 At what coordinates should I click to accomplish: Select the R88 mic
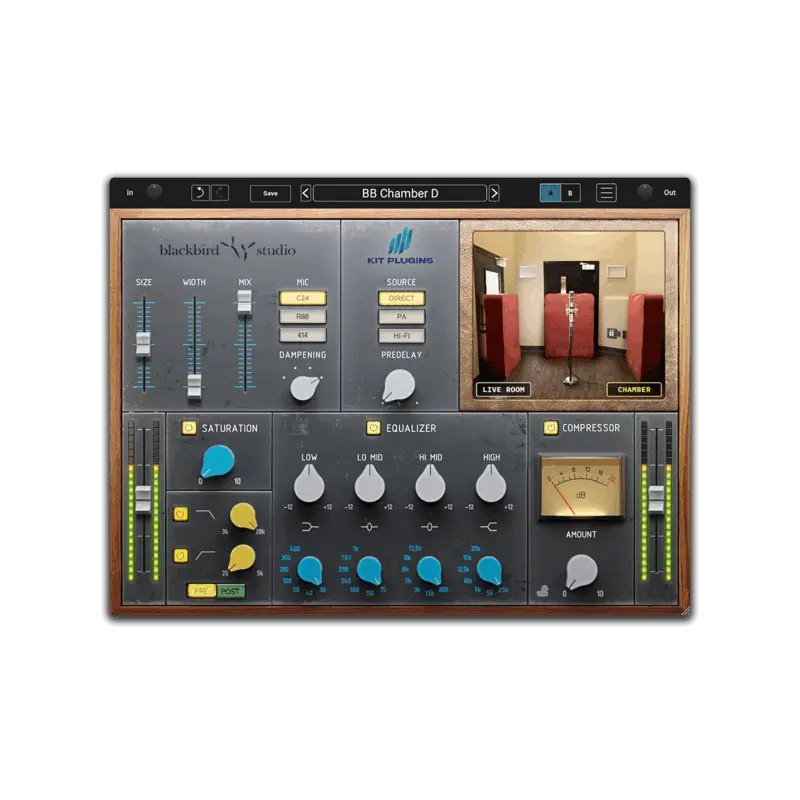[x=303, y=316]
